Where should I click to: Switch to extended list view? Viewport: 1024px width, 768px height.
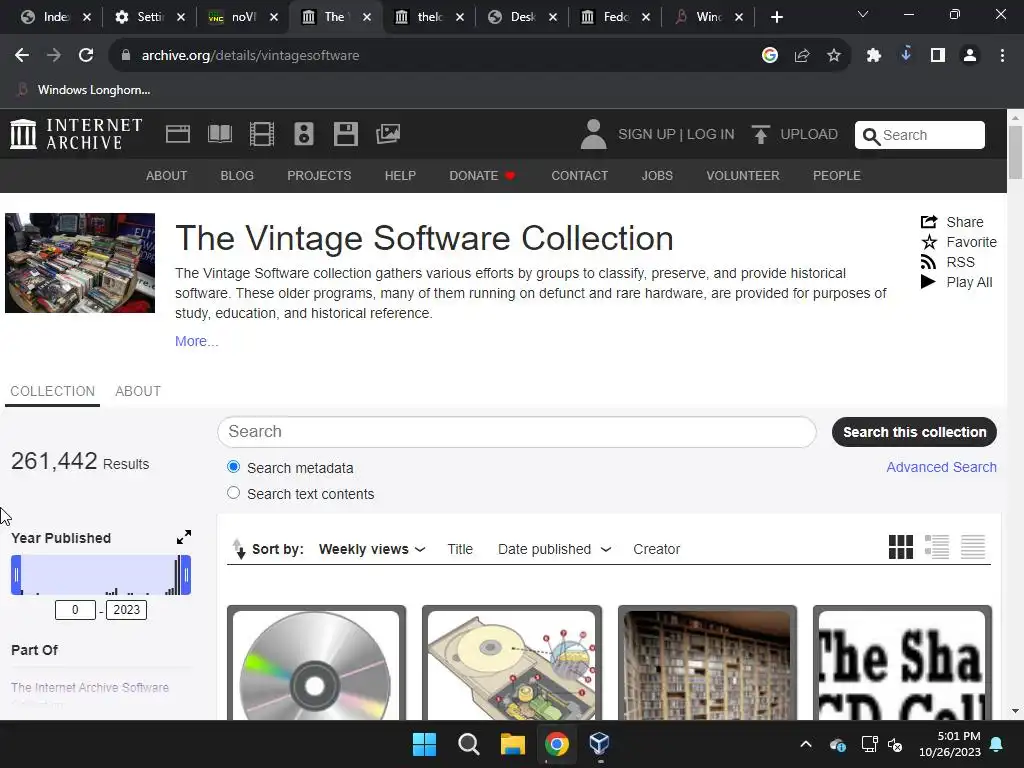coord(936,547)
